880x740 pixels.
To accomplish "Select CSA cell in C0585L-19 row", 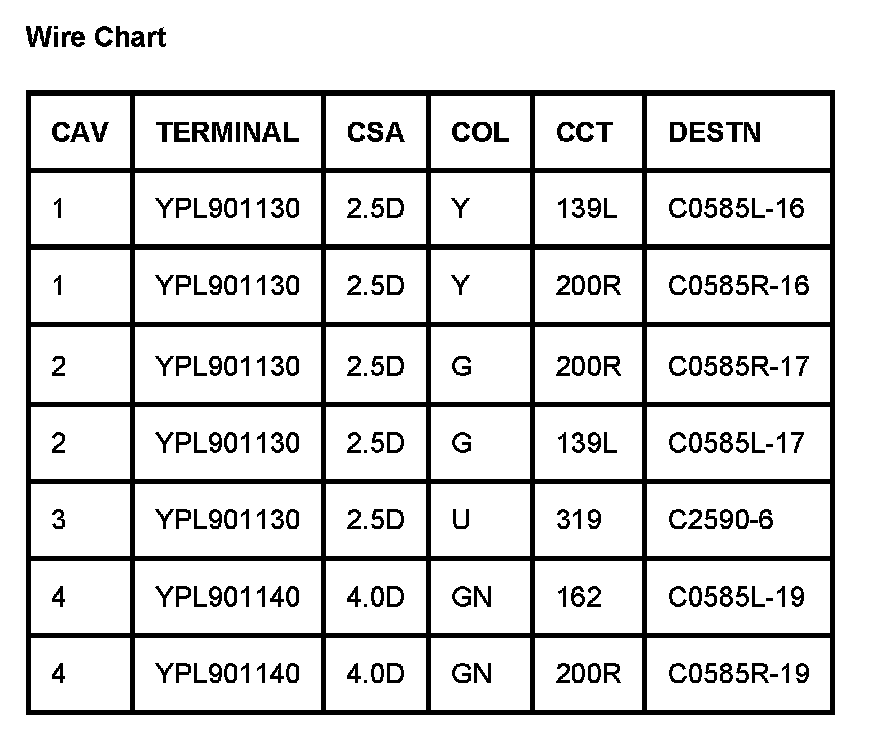I will pos(376,597).
